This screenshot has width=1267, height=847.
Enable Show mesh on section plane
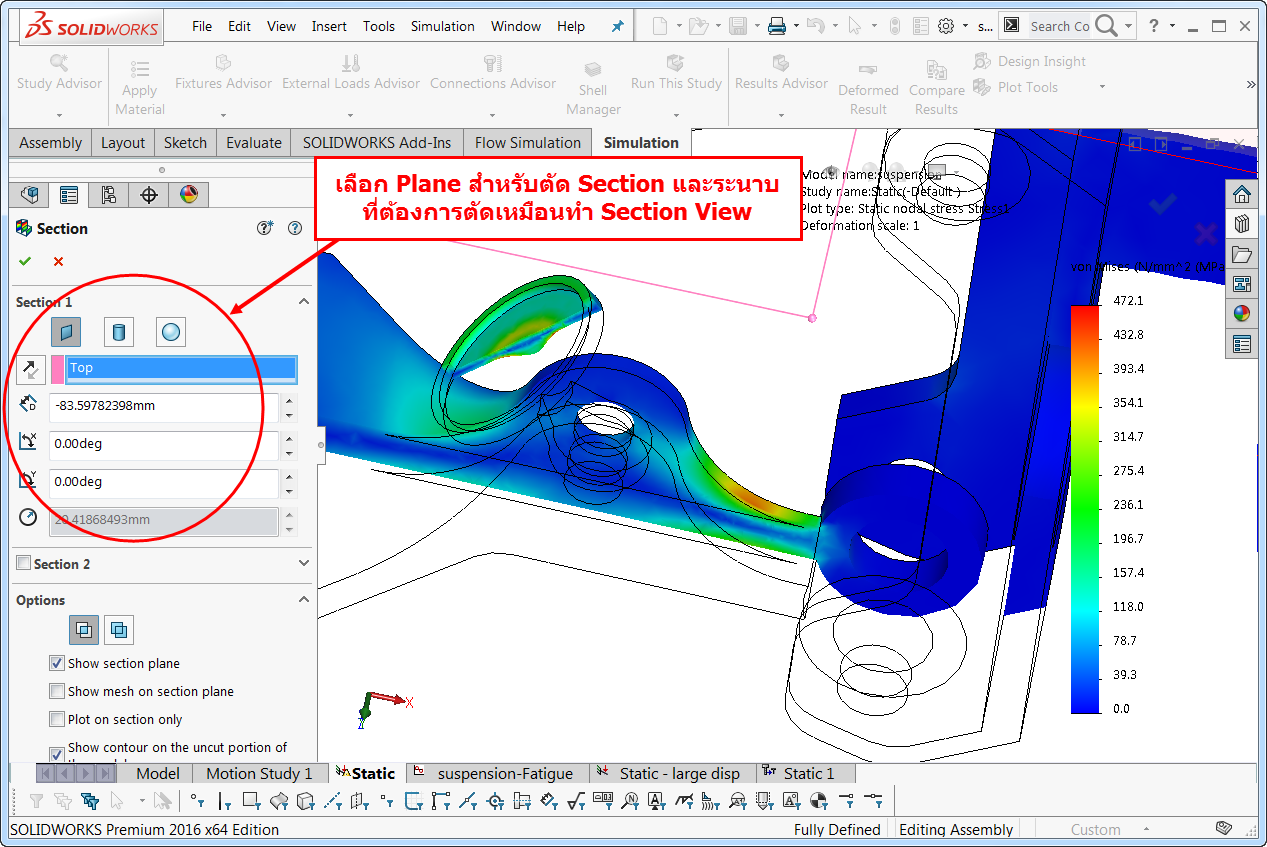[57, 691]
